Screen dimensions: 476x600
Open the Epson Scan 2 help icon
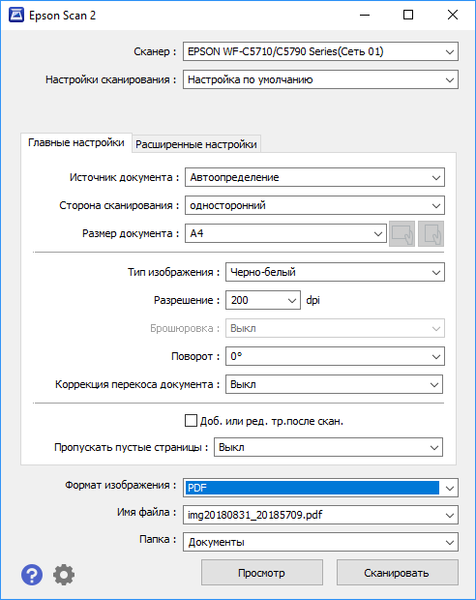click(32, 574)
